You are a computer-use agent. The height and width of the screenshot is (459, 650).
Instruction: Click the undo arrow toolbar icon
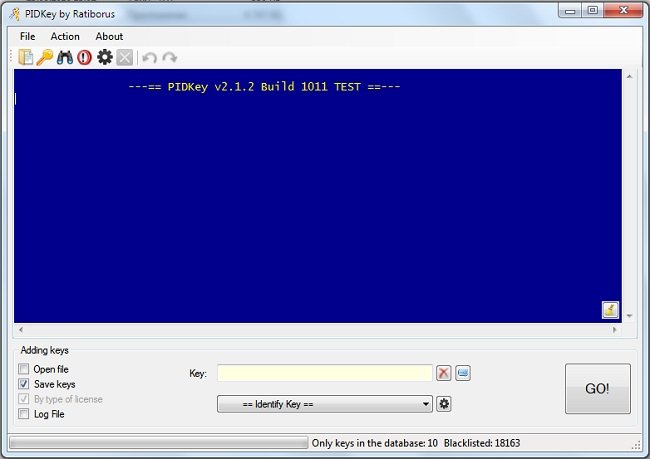(x=149, y=58)
